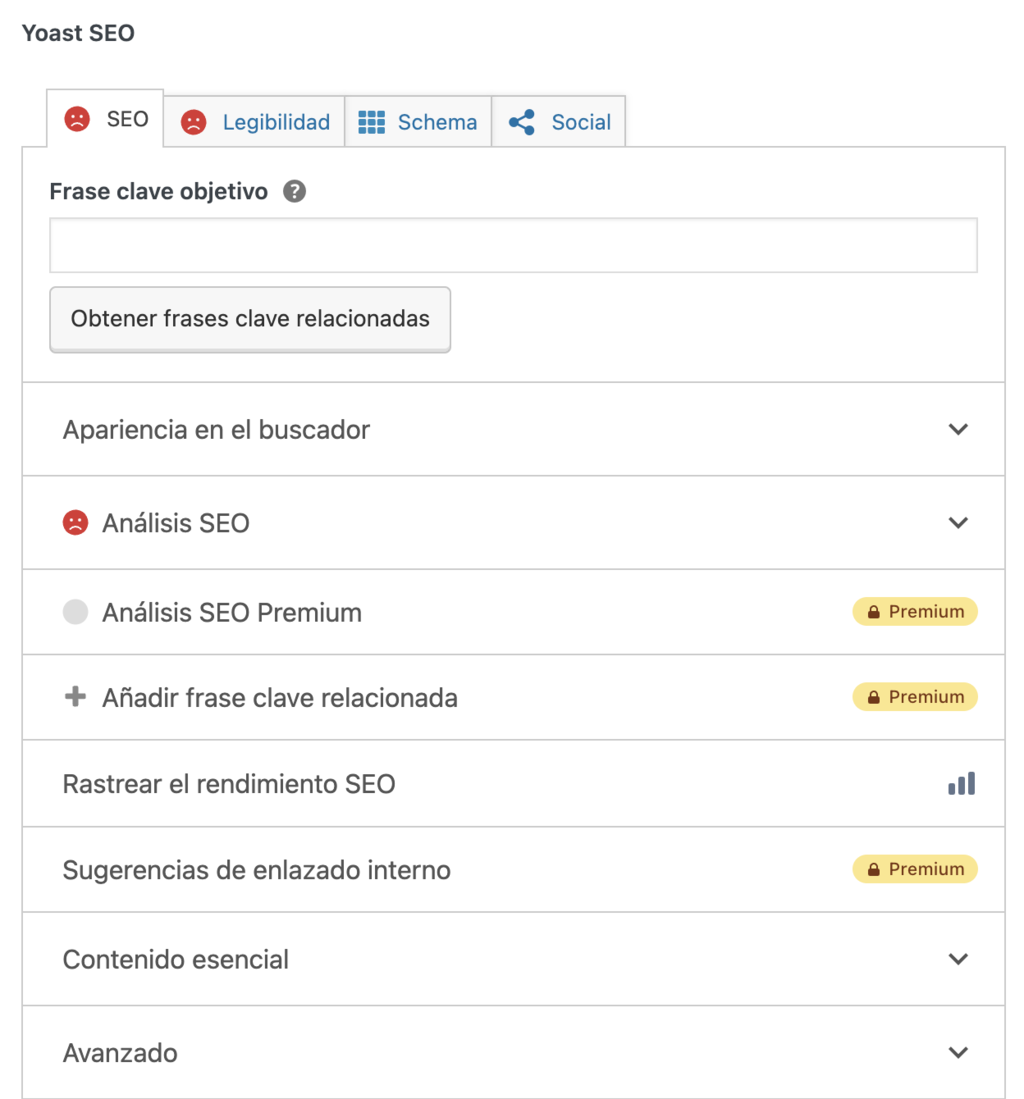
Task: Click the Social share icon
Action: click(521, 122)
